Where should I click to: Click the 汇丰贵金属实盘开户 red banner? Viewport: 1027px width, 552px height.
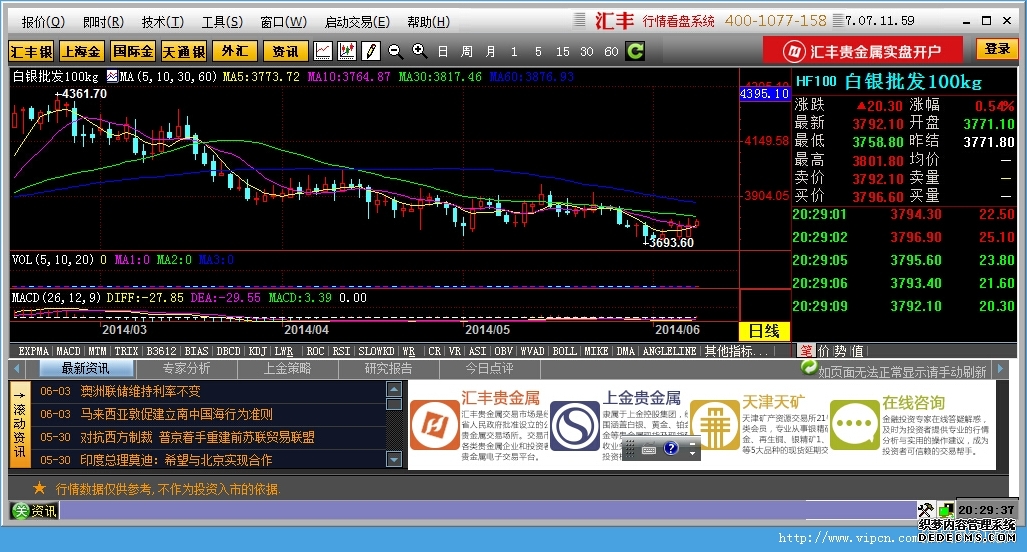(x=863, y=51)
